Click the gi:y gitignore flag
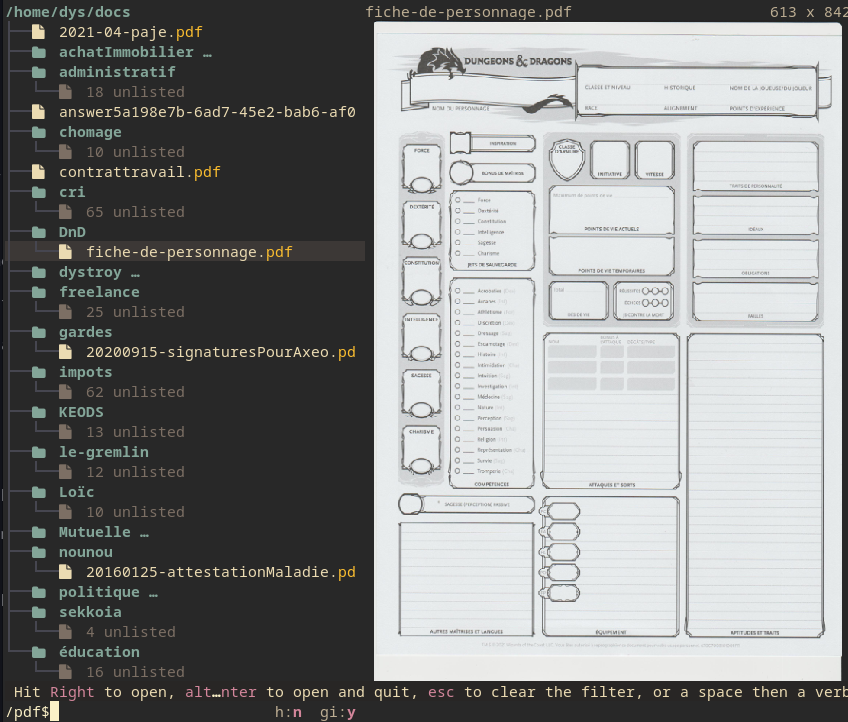Image resolution: width=848 pixels, height=722 pixels. (337, 712)
